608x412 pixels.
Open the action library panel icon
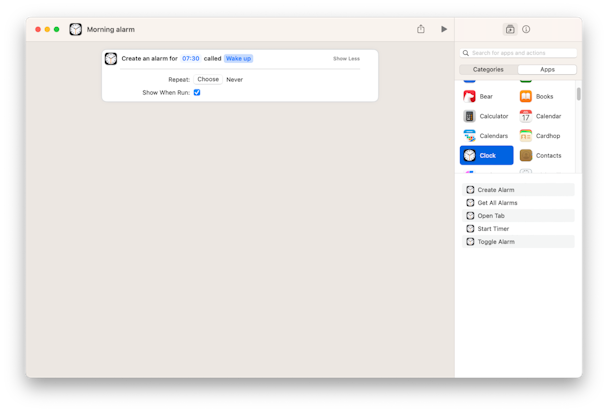[510, 29]
